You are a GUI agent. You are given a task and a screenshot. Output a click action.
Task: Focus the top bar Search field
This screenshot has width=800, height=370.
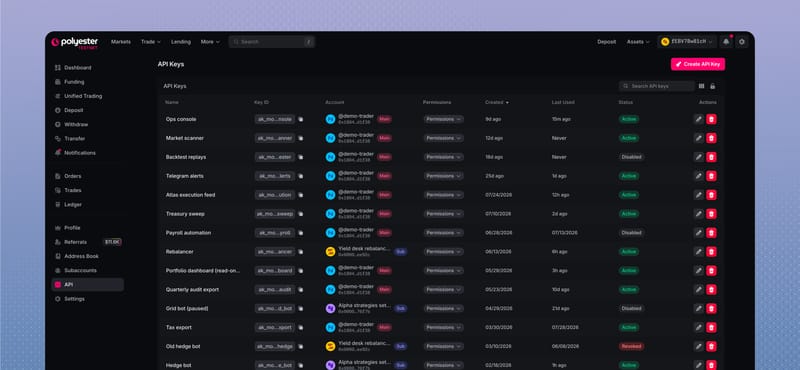271,42
